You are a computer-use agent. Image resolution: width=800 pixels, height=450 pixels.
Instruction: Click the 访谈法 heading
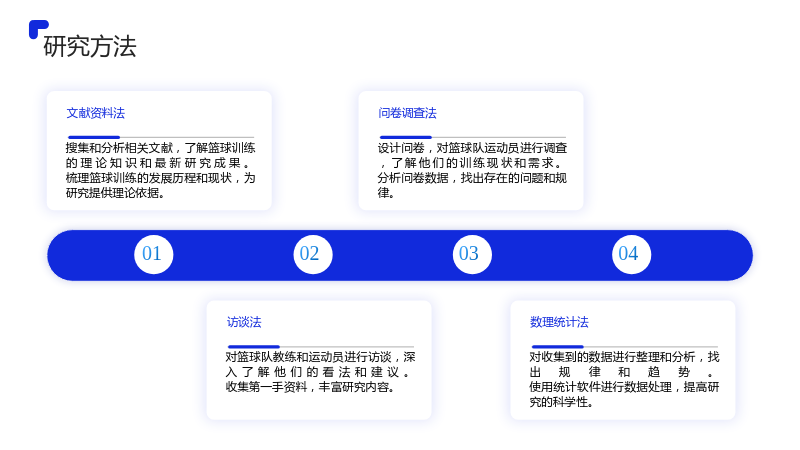(244, 322)
